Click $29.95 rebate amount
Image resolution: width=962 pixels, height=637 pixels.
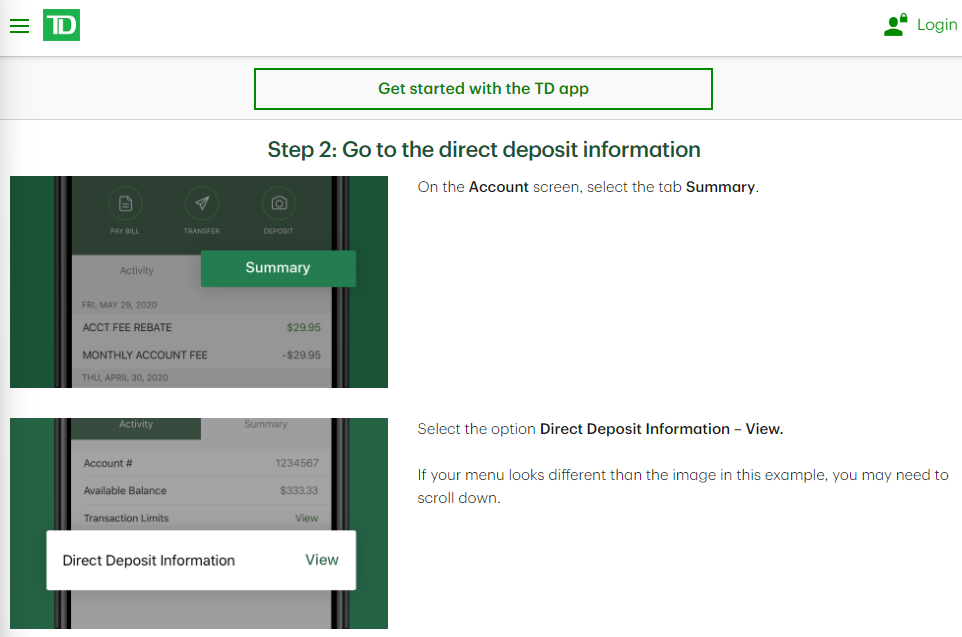pyautogui.click(x=304, y=328)
